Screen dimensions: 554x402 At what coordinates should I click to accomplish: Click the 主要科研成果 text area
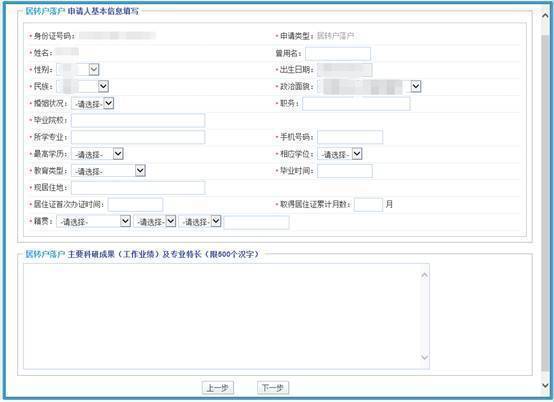click(226, 316)
